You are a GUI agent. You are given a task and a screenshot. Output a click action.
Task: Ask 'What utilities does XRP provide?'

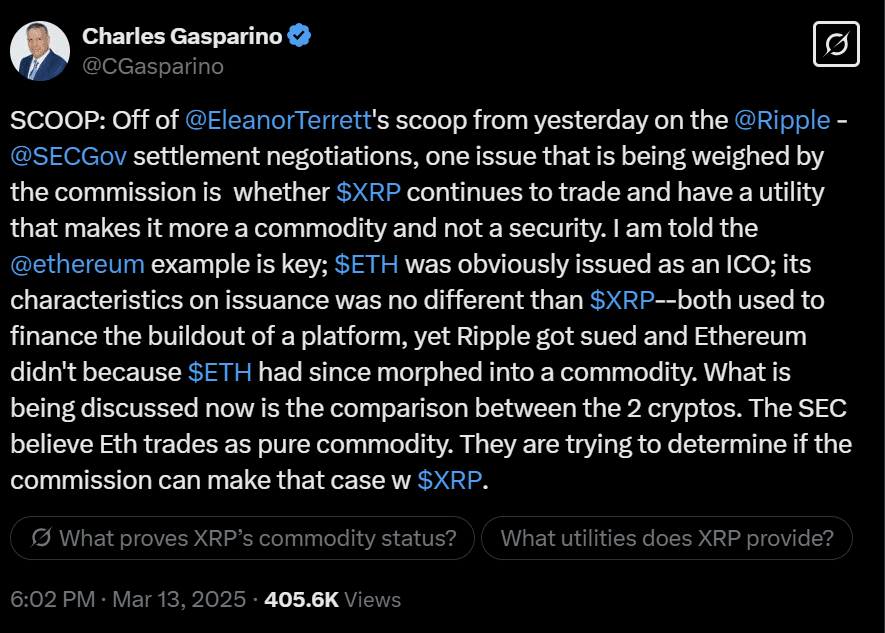click(x=667, y=538)
